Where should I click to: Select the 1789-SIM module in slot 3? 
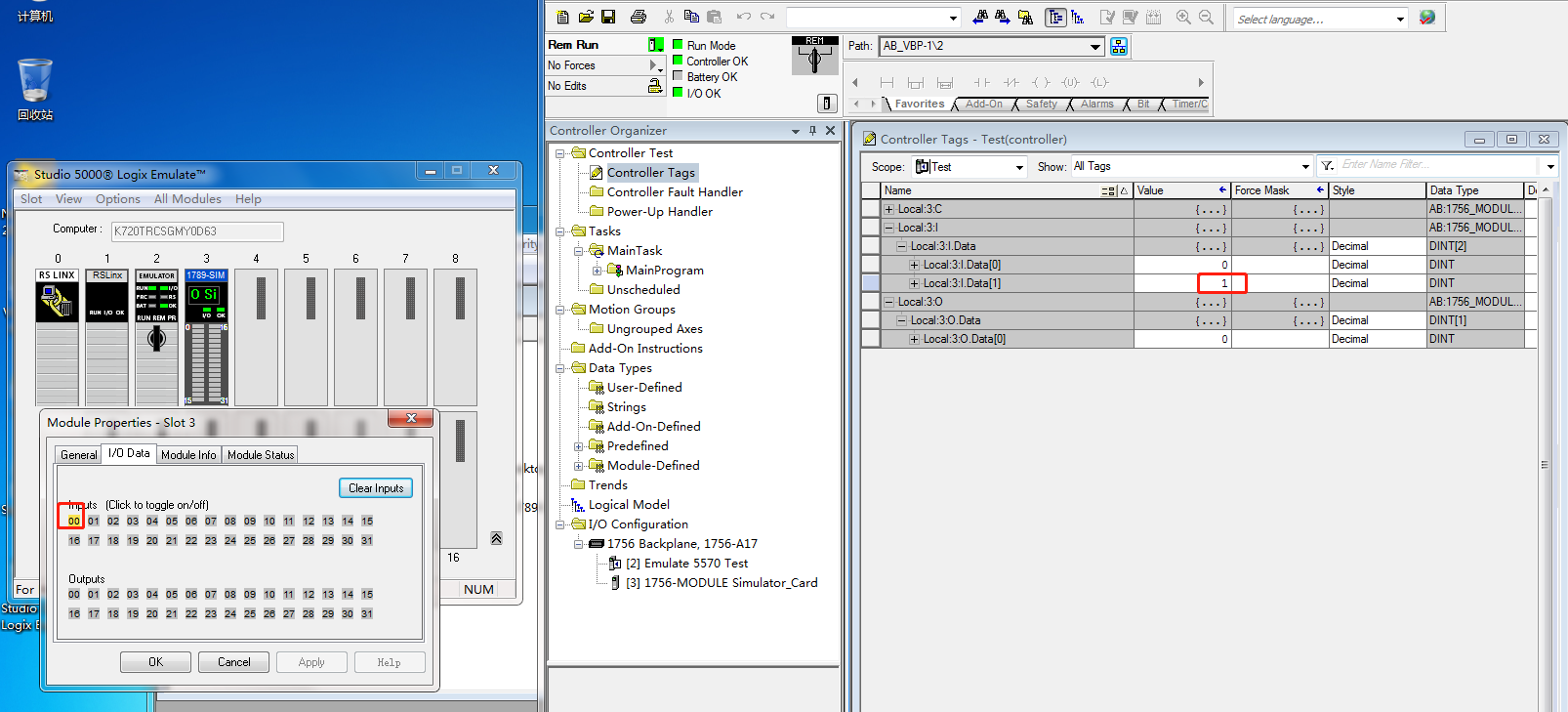tap(206, 336)
